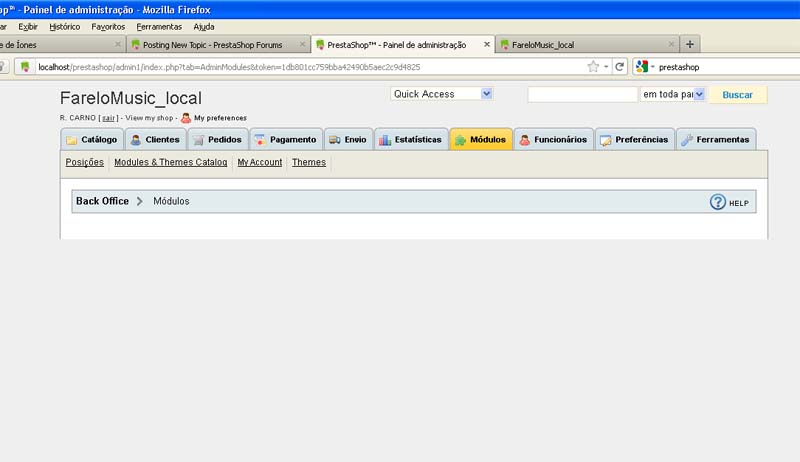This screenshot has width=800, height=462.
Task: Click the View my shop link
Action: tap(149, 118)
